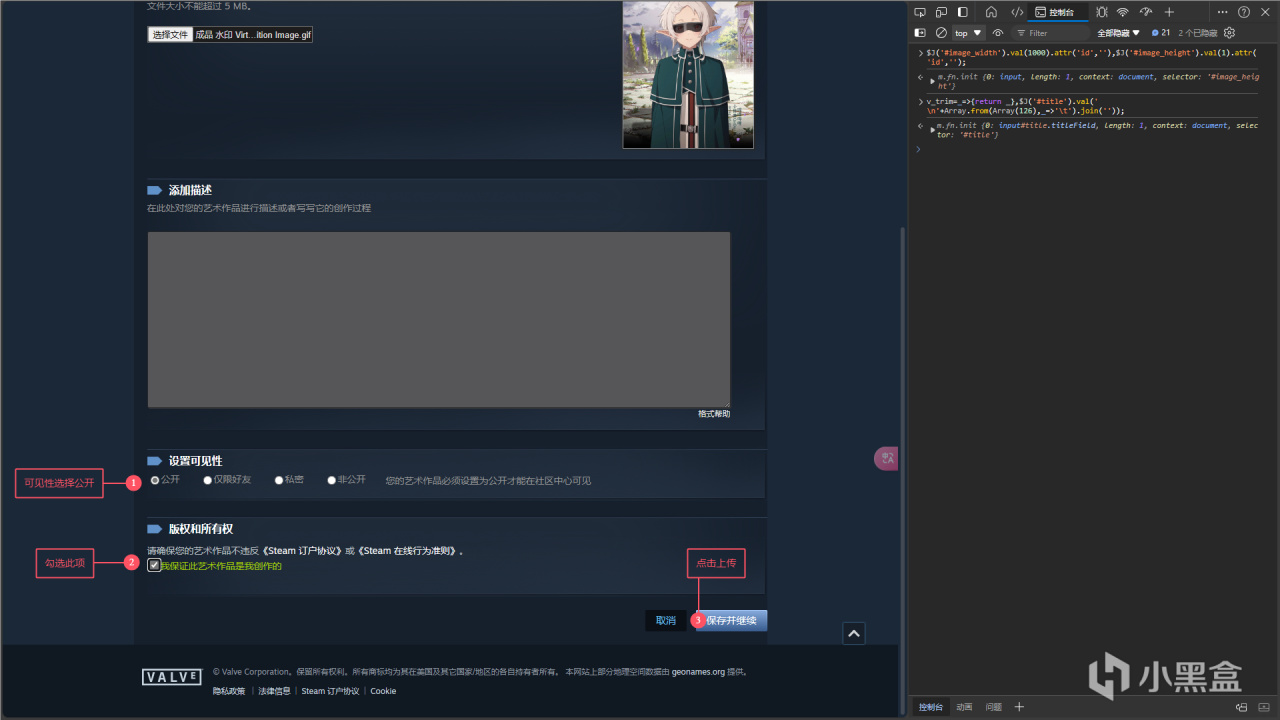
Task: Open the geonames.org link
Action: (x=698, y=672)
